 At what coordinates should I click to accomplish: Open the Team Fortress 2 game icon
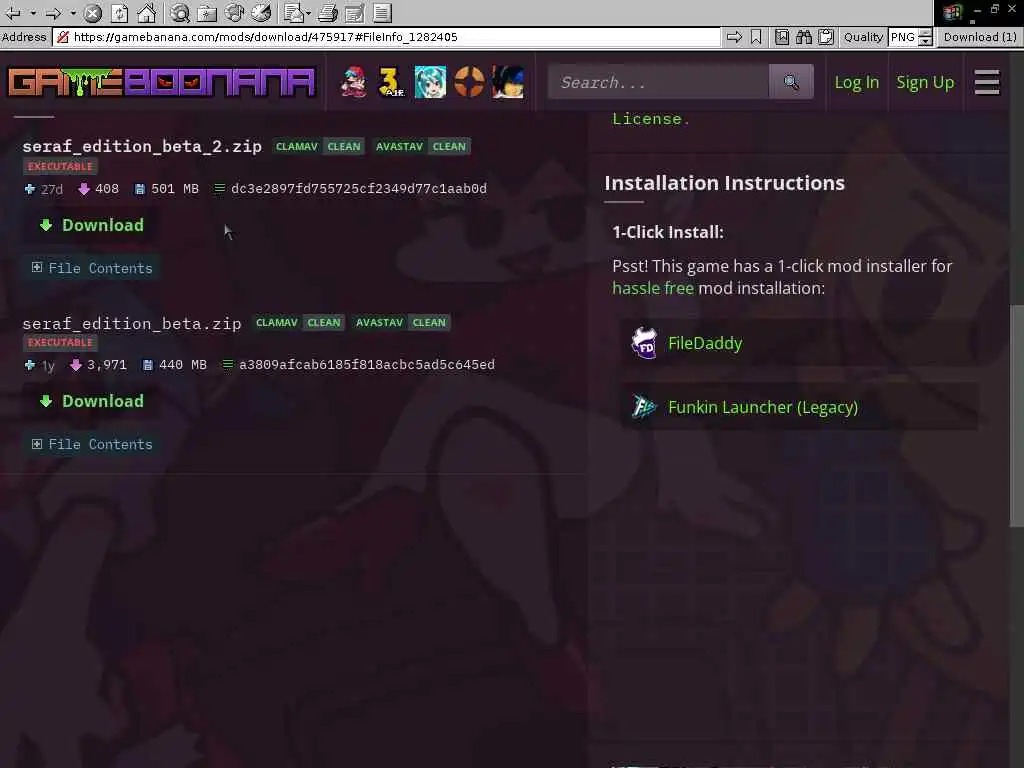[469, 82]
